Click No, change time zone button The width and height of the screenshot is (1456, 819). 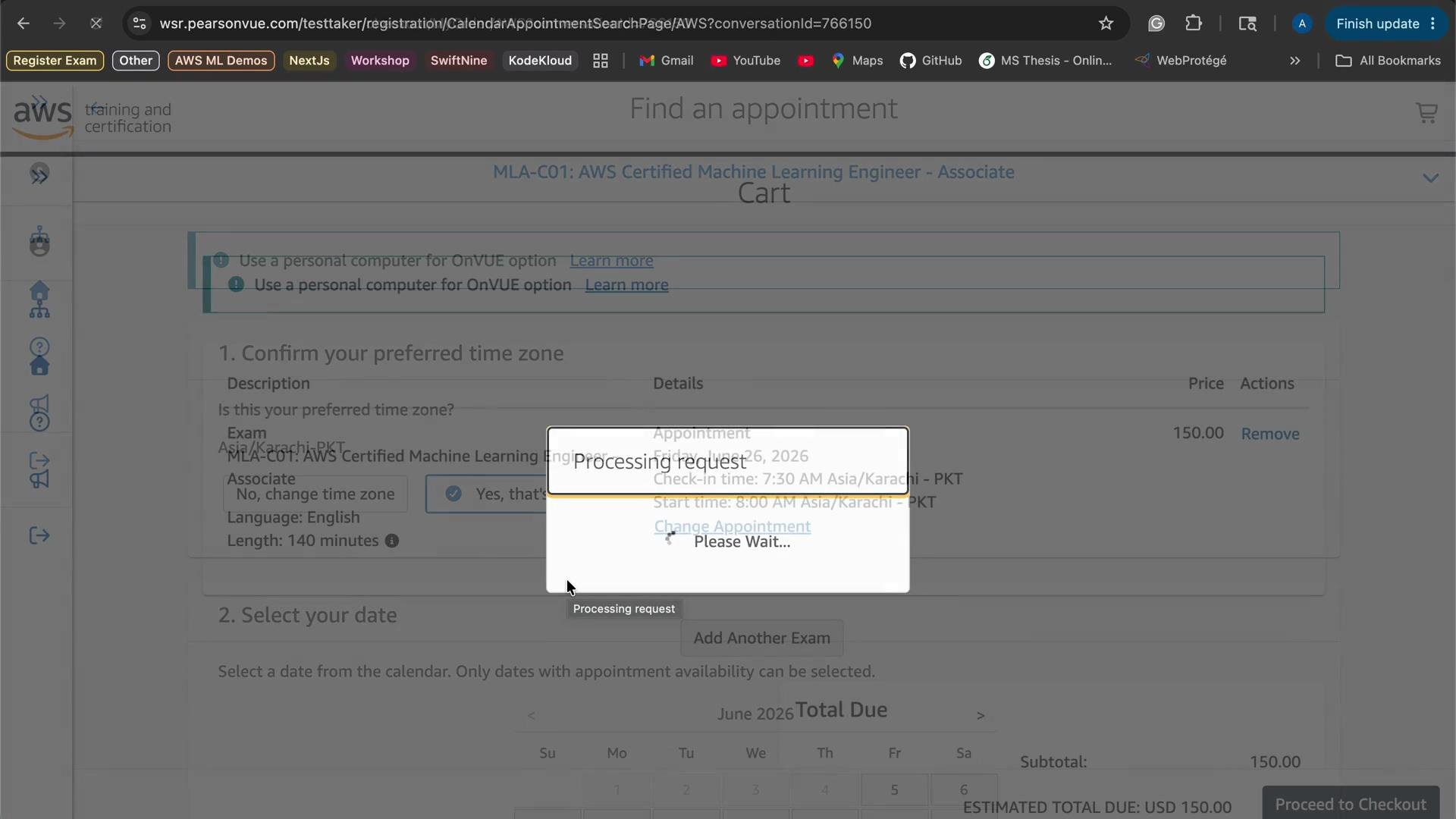(315, 494)
